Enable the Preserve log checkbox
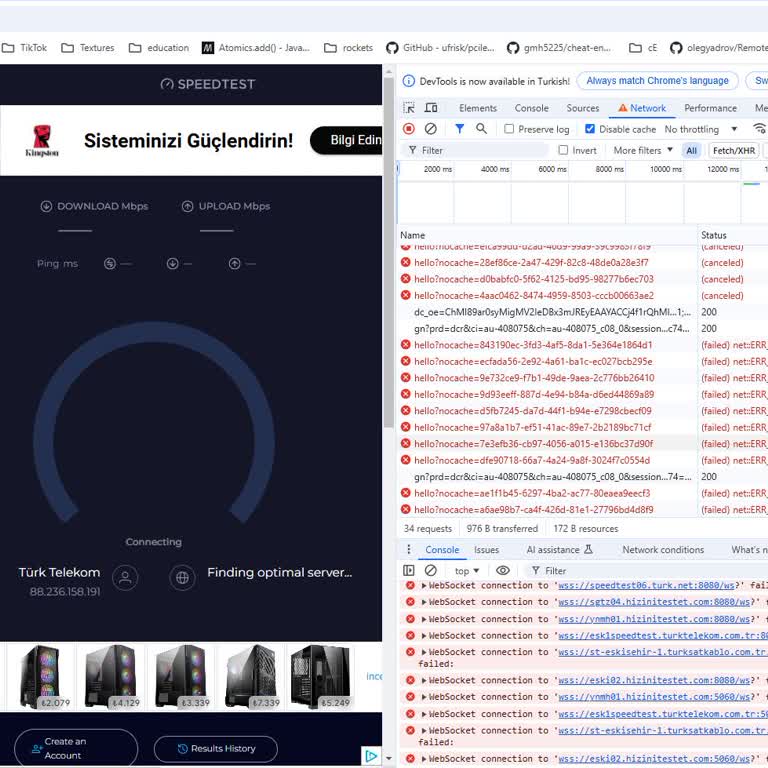Image resolution: width=768 pixels, height=768 pixels. (509, 129)
